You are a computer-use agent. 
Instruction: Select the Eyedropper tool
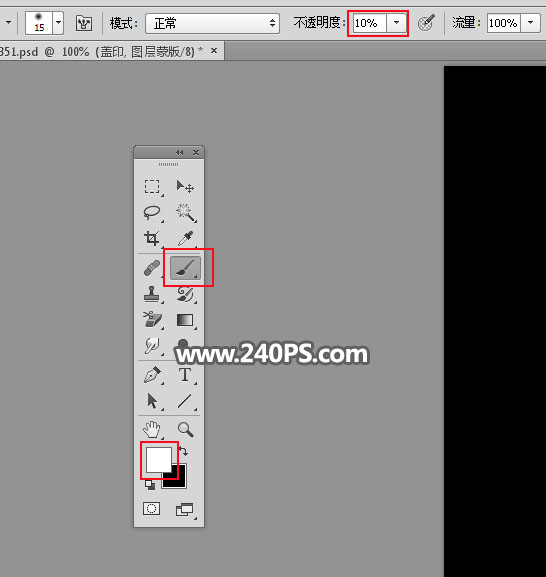185,238
